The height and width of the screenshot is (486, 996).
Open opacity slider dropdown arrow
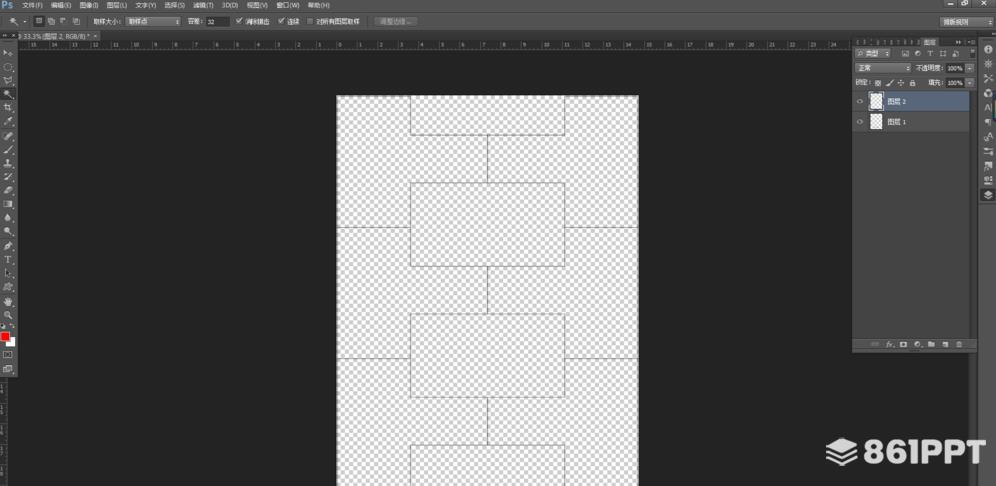point(970,68)
